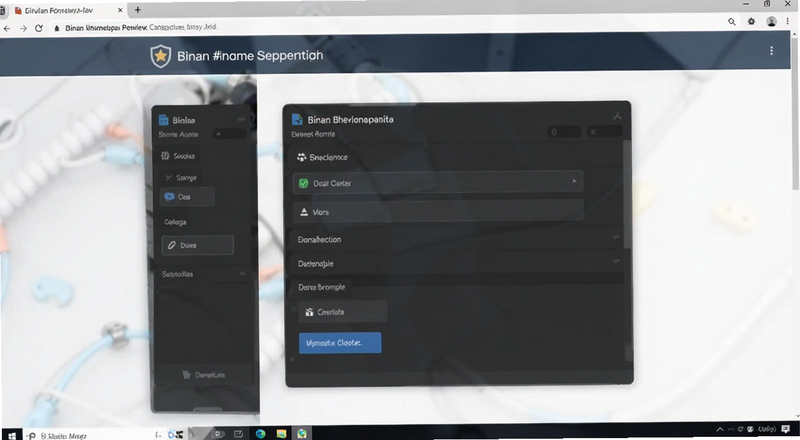
Task: Click the Dometkse button at panel bottom
Action: pyautogui.click(x=204, y=375)
